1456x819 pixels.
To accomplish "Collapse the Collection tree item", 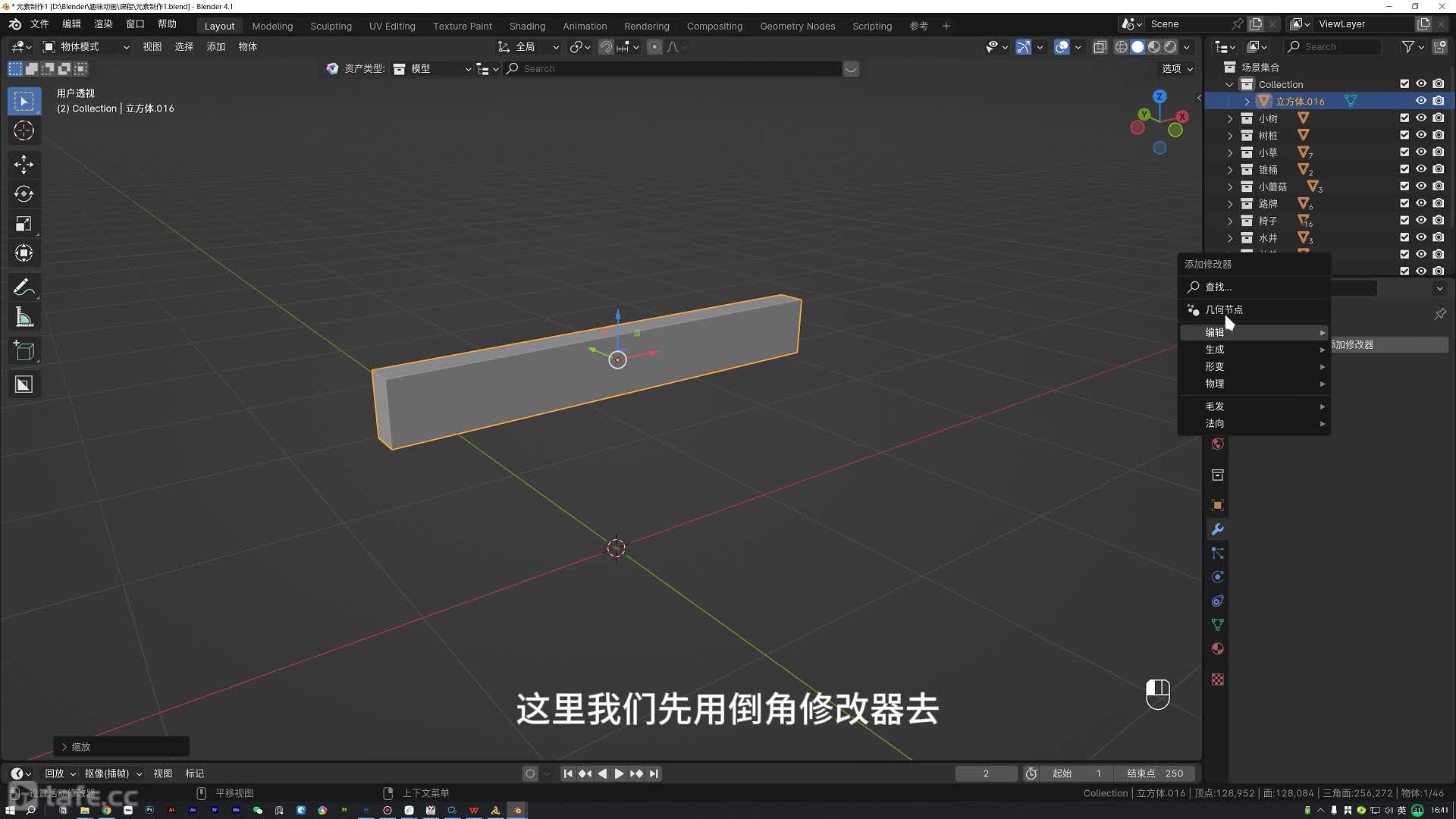I will 1229,84.
